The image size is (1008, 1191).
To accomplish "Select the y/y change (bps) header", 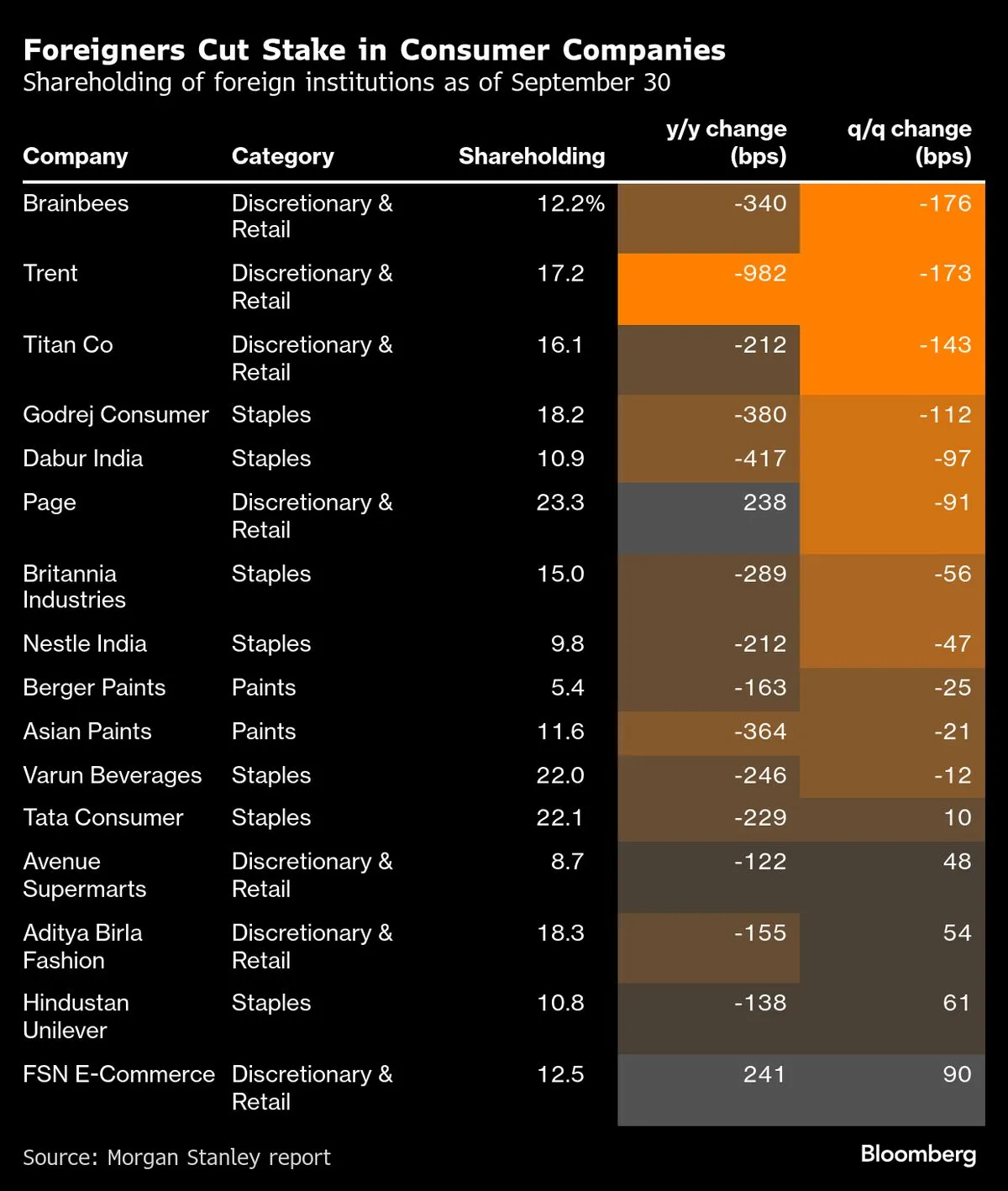I will pos(726,142).
